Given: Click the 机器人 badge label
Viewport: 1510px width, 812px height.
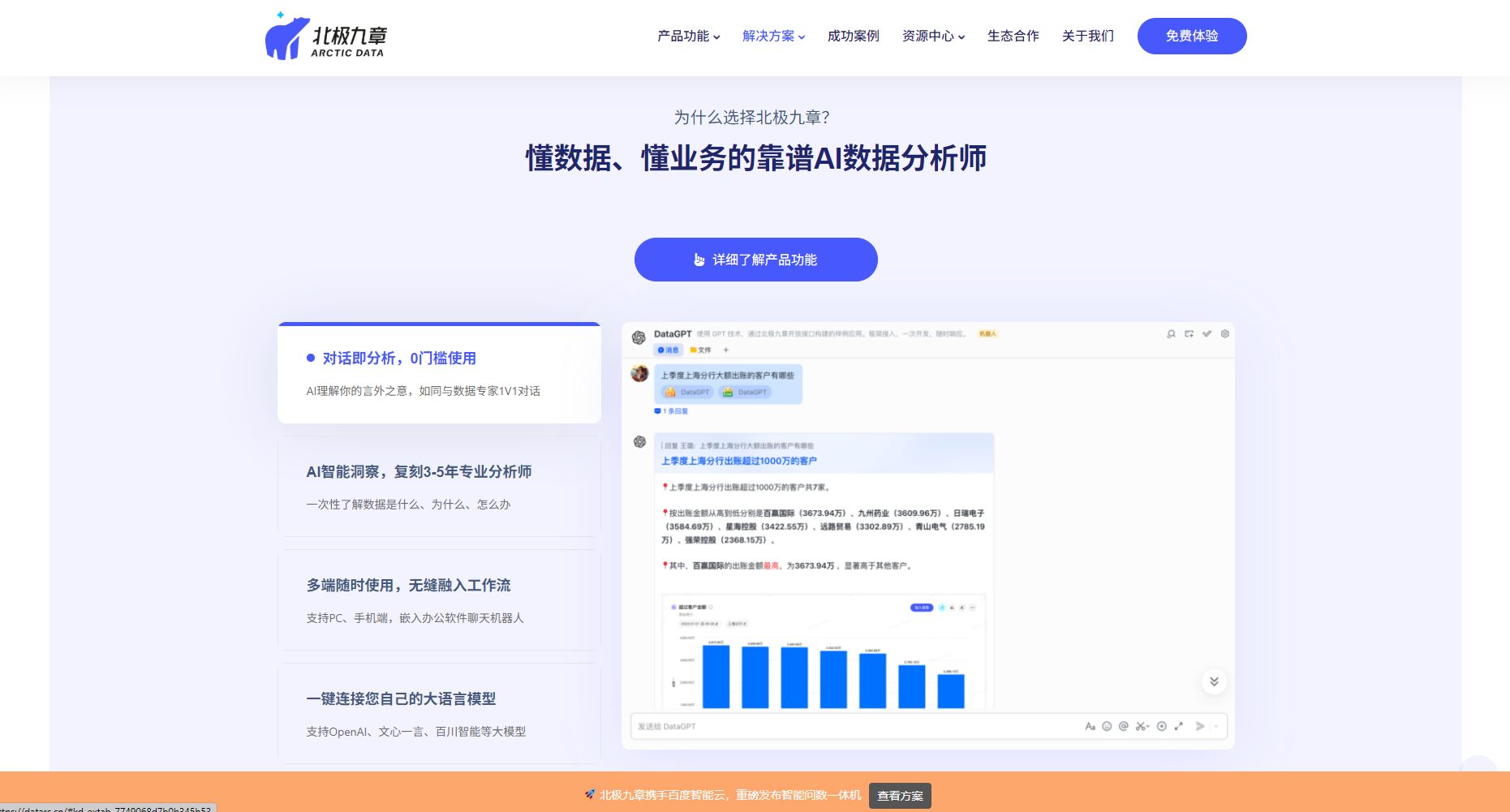Looking at the screenshot, I should [987, 333].
